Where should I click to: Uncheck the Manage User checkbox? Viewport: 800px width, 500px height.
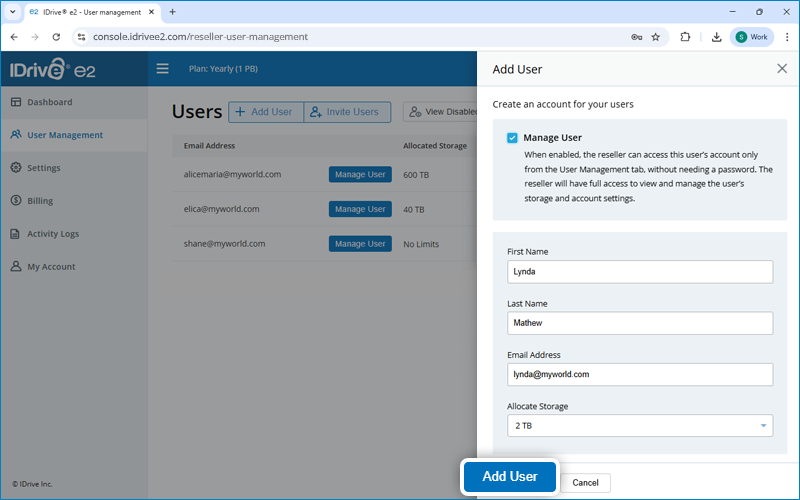pyautogui.click(x=512, y=138)
